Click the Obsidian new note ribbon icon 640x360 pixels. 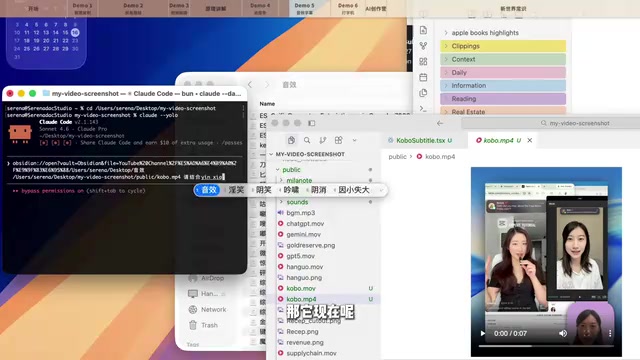coord(423,30)
